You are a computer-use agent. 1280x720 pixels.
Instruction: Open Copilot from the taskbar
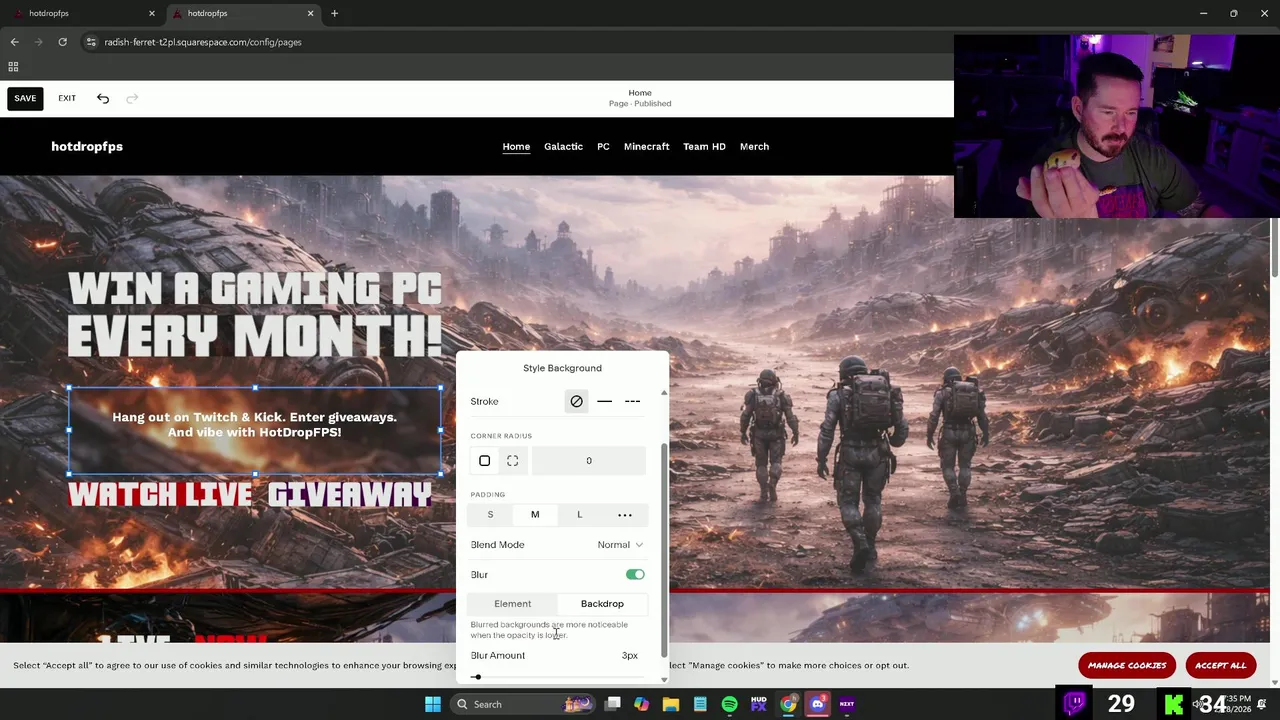click(x=641, y=704)
